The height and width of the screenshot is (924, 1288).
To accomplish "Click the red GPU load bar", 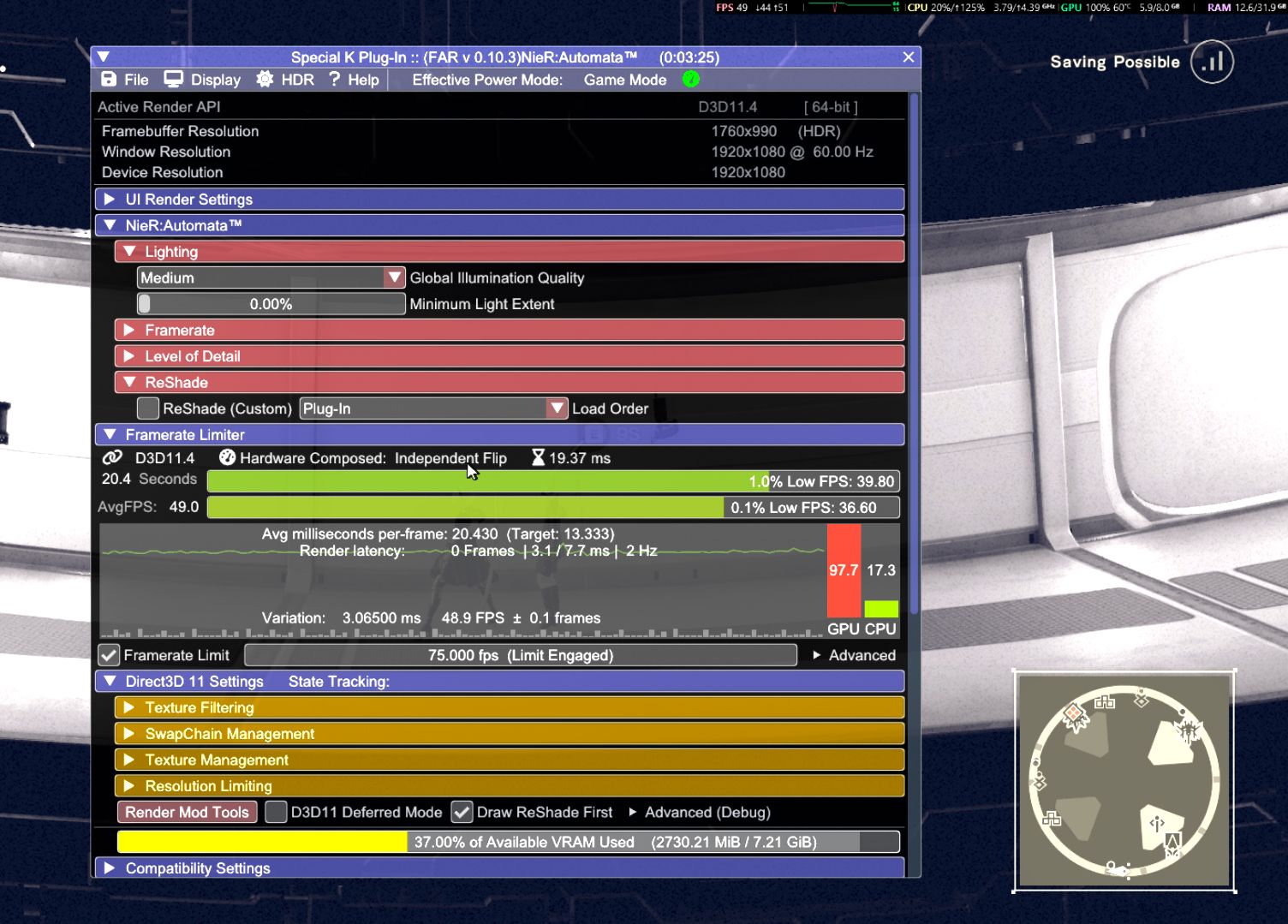I will (x=844, y=570).
